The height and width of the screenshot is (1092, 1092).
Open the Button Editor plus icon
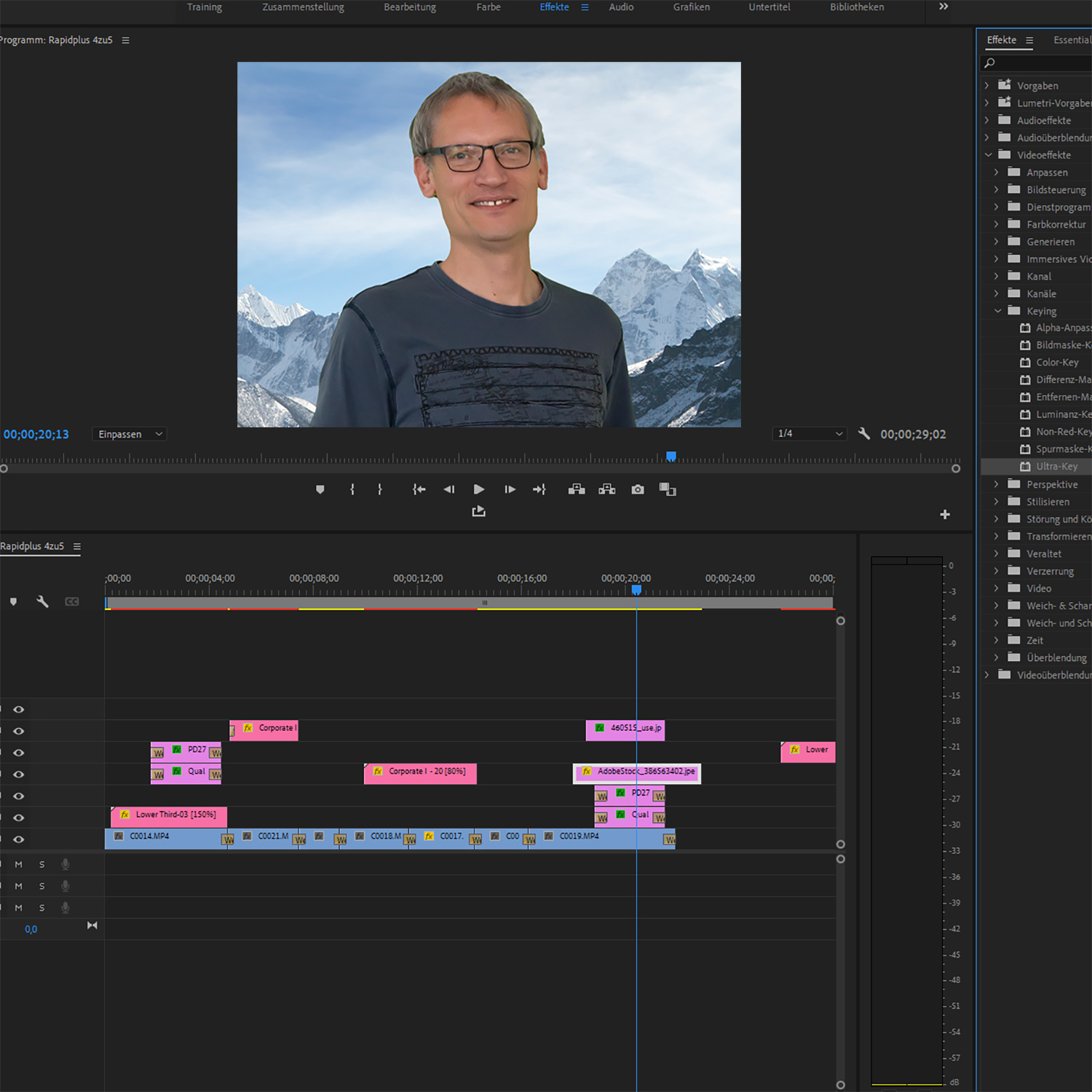(945, 515)
